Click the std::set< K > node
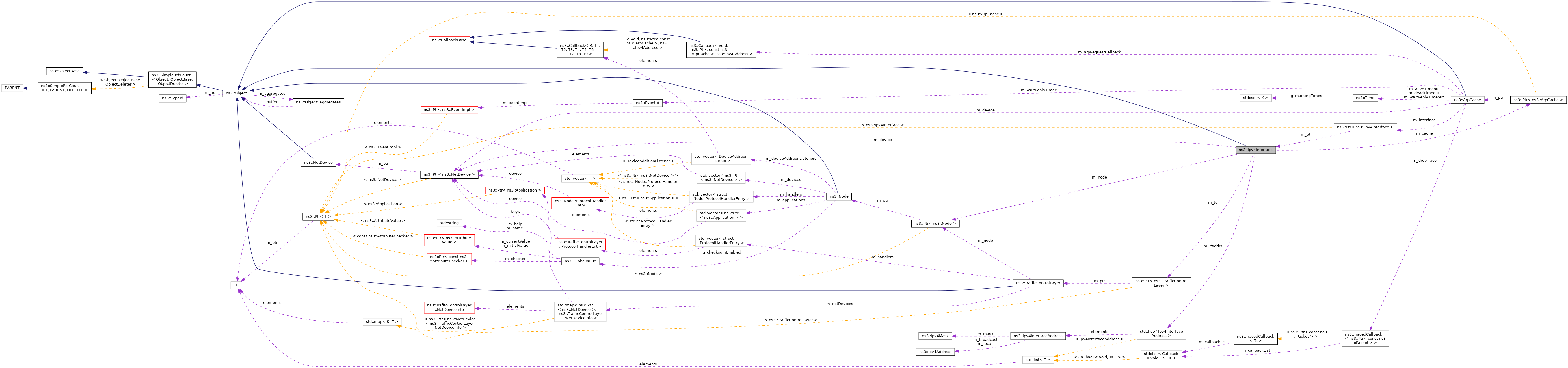The image size is (1568, 368). coord(1256,98)
